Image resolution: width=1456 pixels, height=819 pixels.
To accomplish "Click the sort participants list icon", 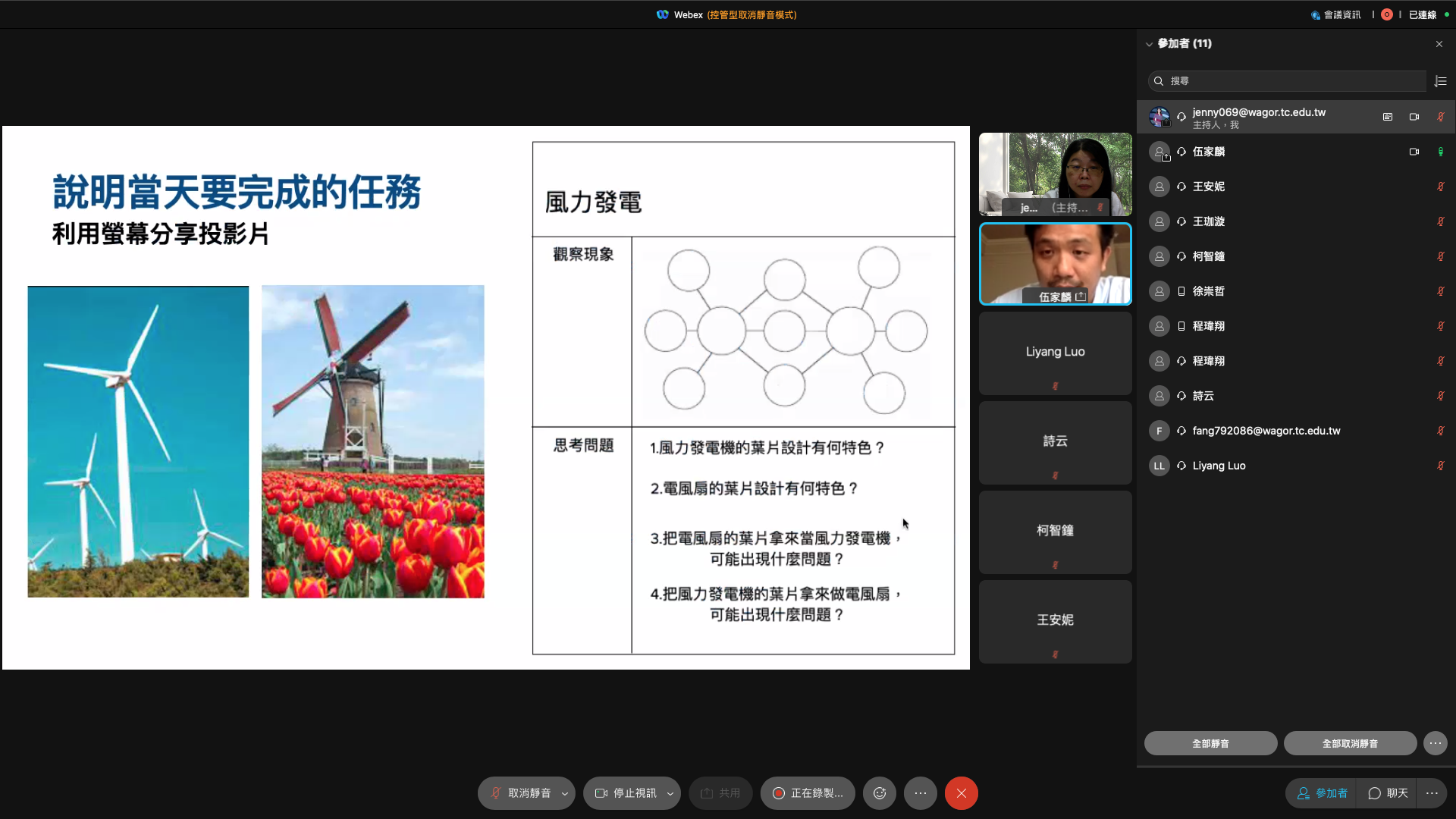I will coord(1441,81).
